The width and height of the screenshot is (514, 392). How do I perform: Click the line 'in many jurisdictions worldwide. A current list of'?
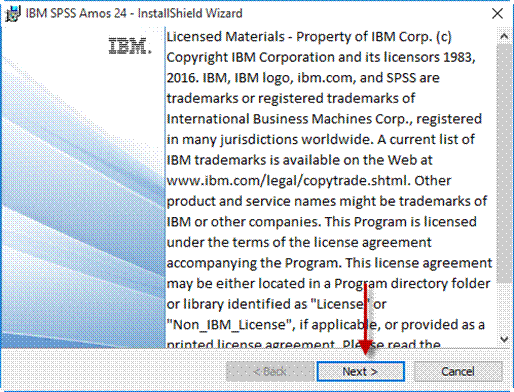[321, 139]
